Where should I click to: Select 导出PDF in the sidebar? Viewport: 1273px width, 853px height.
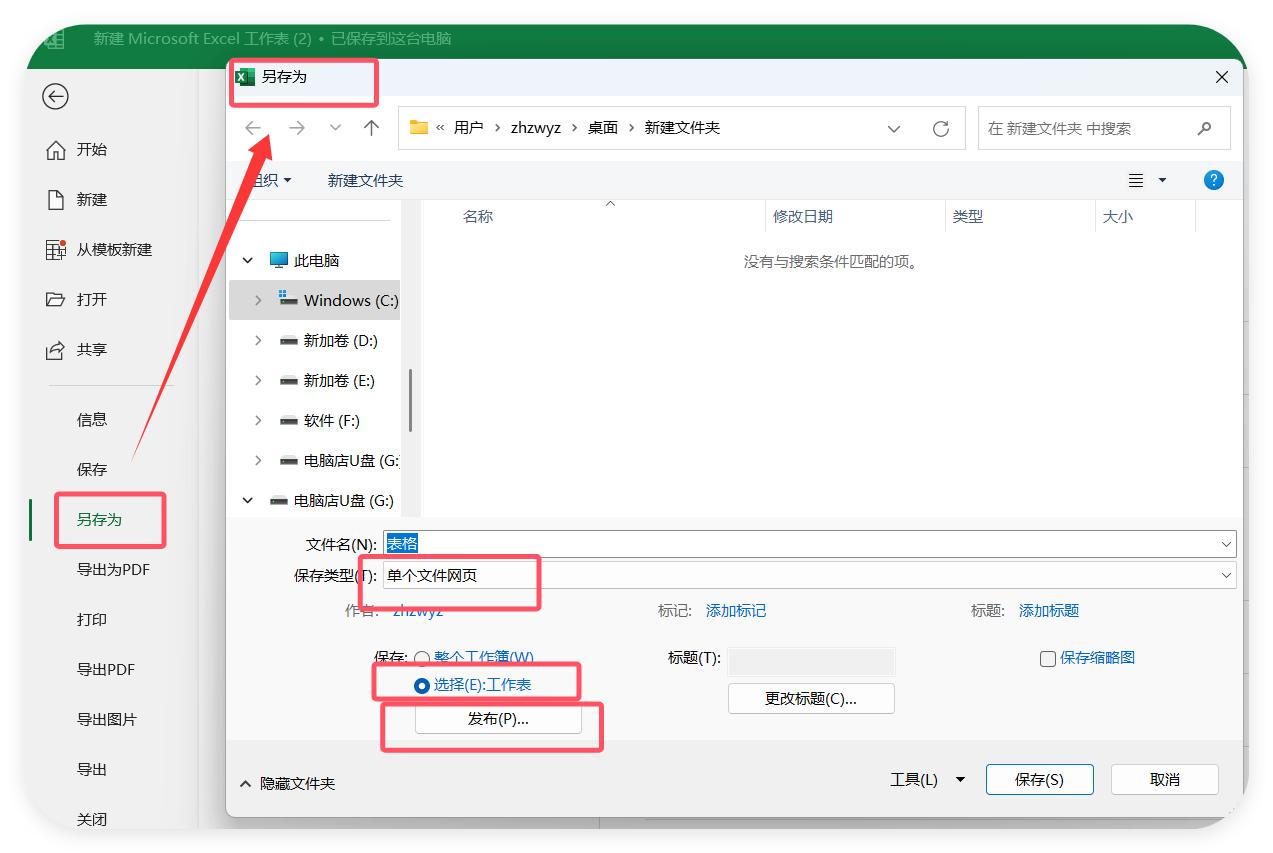pyautogui.click(x=106, y=670)
